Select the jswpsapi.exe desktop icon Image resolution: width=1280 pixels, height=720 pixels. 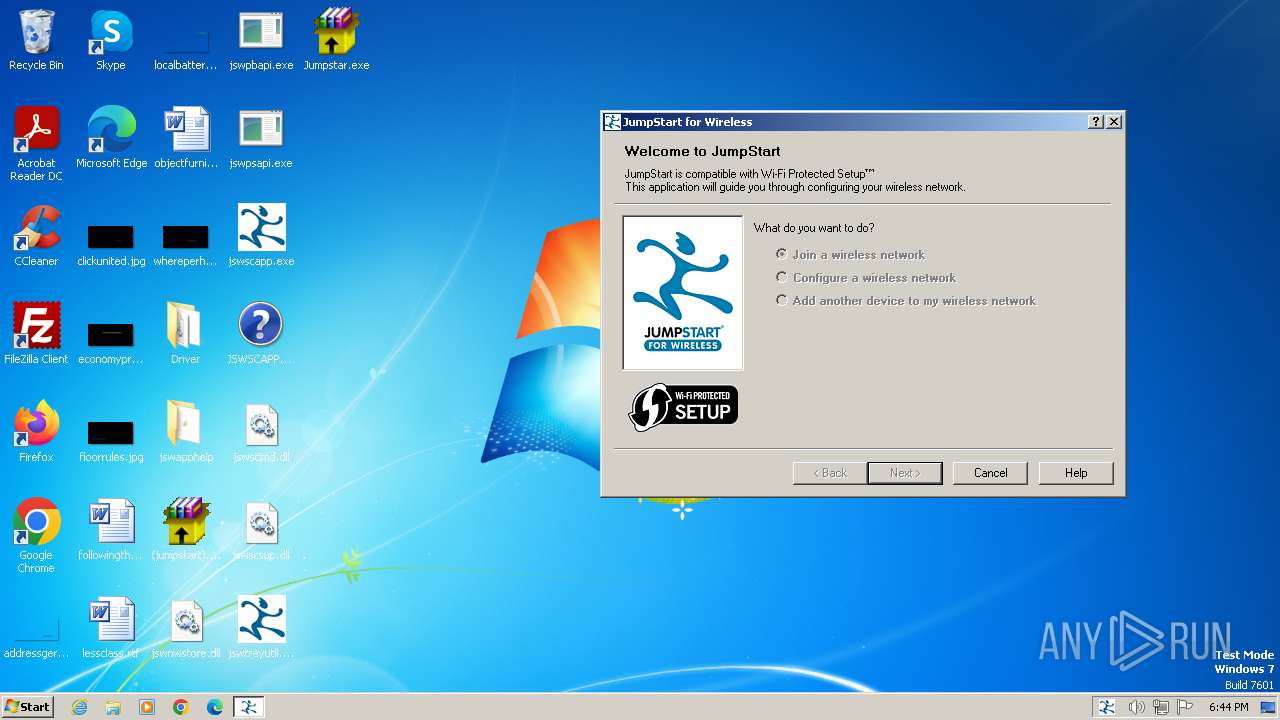click(x=261, y=138)
